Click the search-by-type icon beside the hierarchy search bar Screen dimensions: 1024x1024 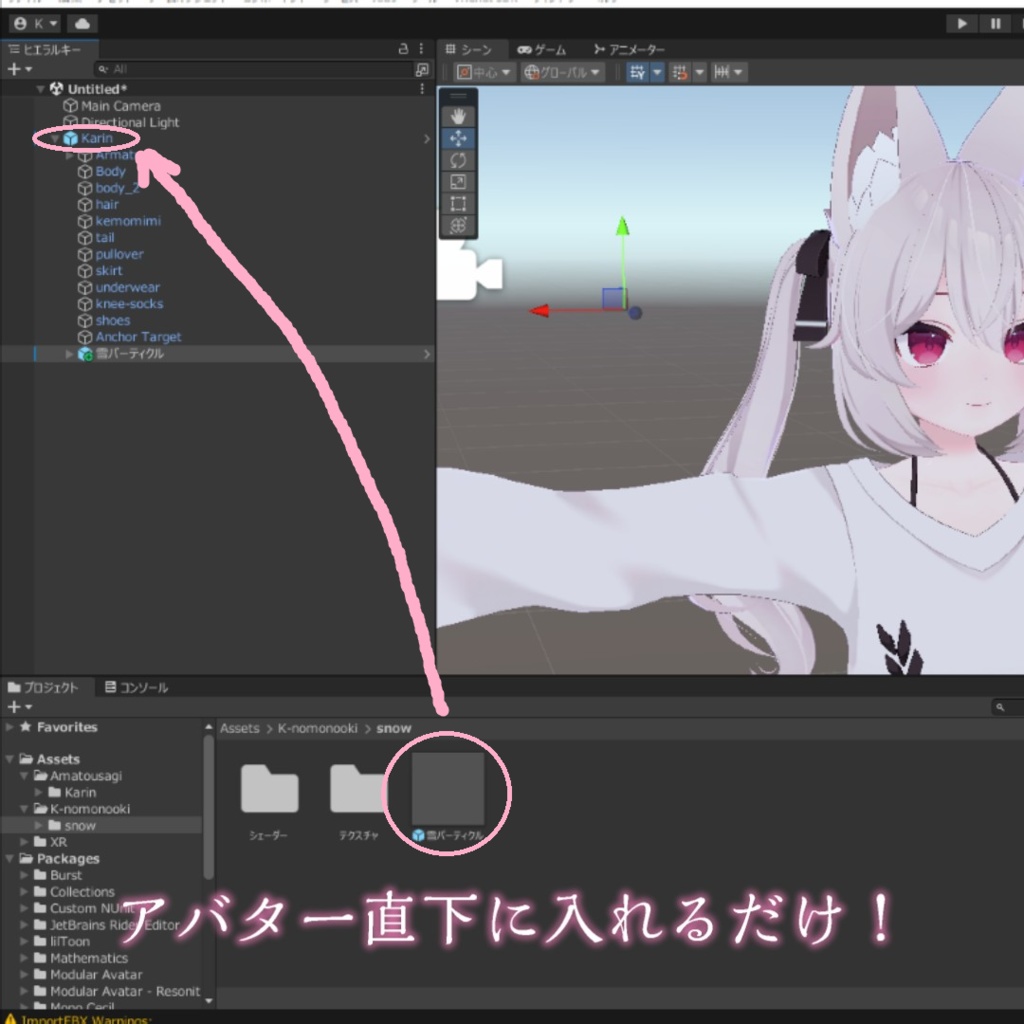(x=423, y=69)
